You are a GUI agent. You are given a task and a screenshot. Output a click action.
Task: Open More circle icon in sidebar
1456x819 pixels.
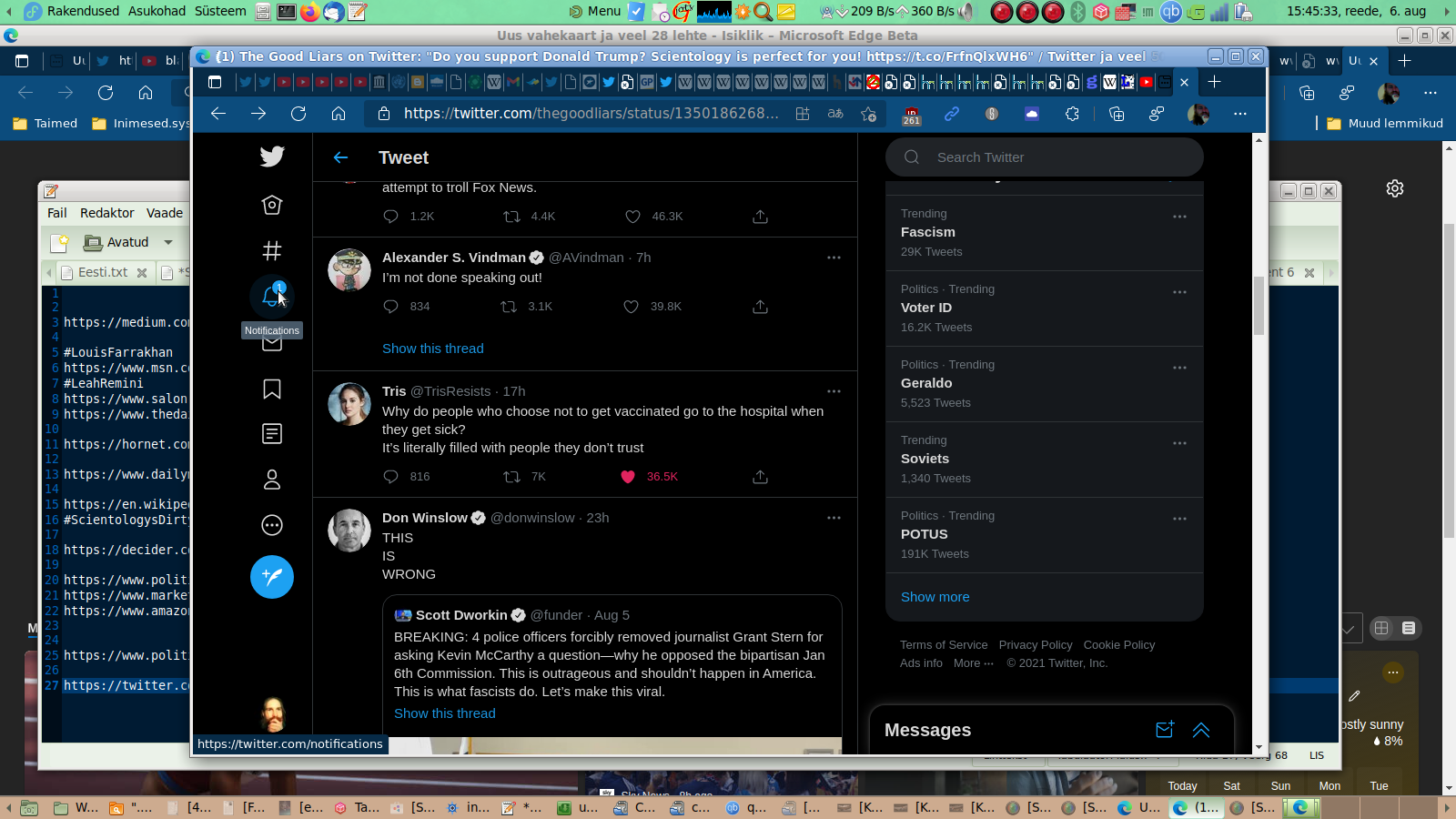pyautogui.click(x=272, y=525)
